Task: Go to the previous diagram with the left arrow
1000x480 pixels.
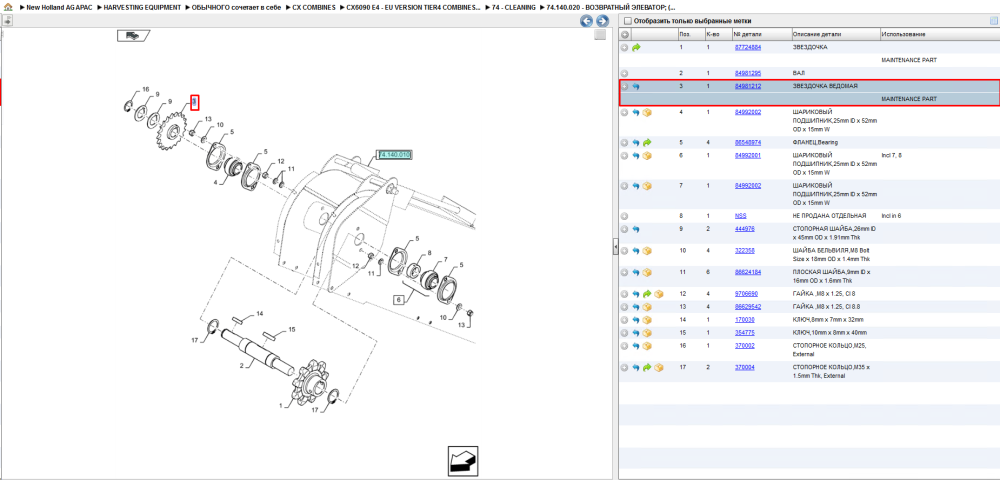Action: click(586, 21)
